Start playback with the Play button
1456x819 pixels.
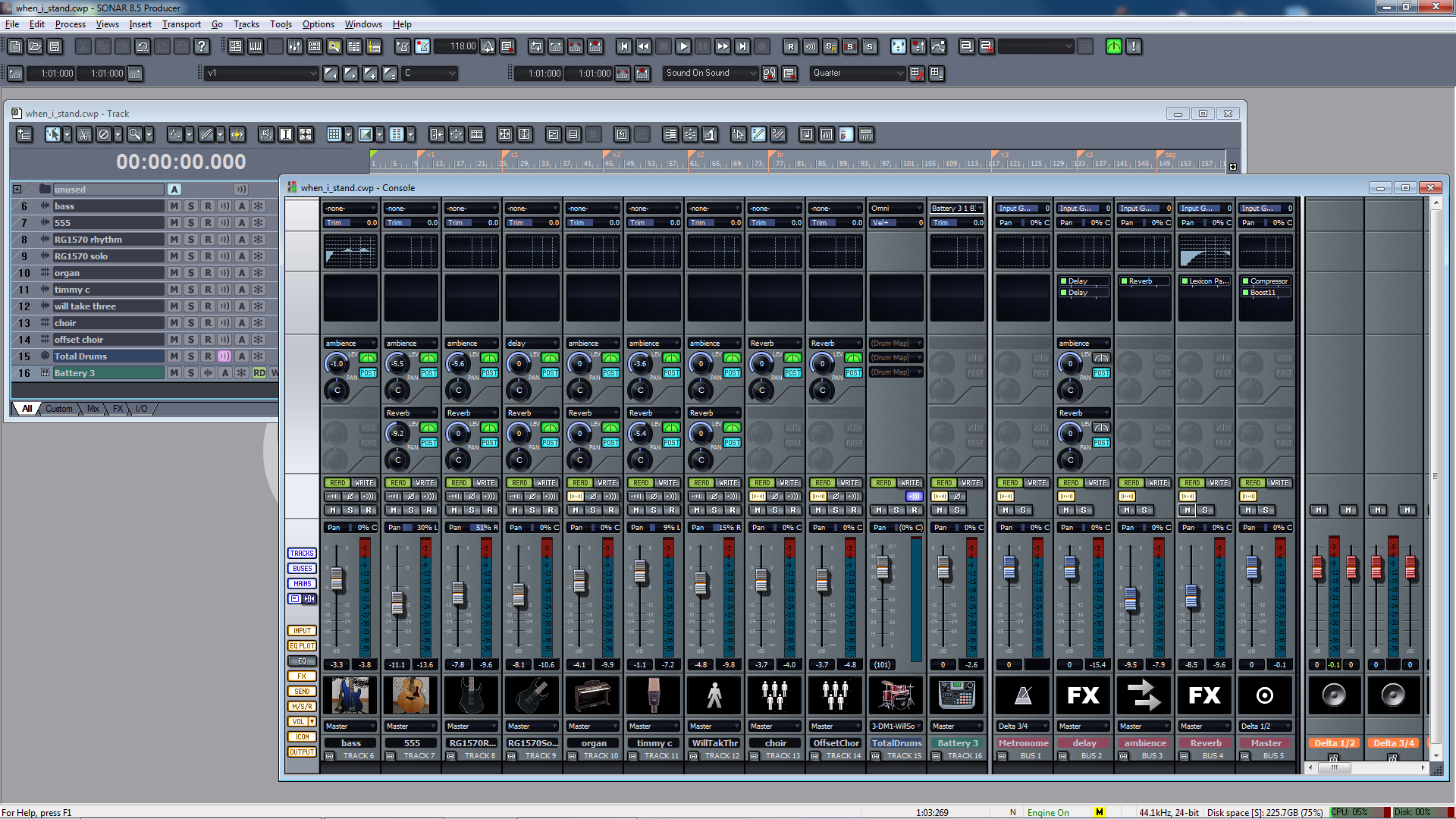tap(683, 46)
